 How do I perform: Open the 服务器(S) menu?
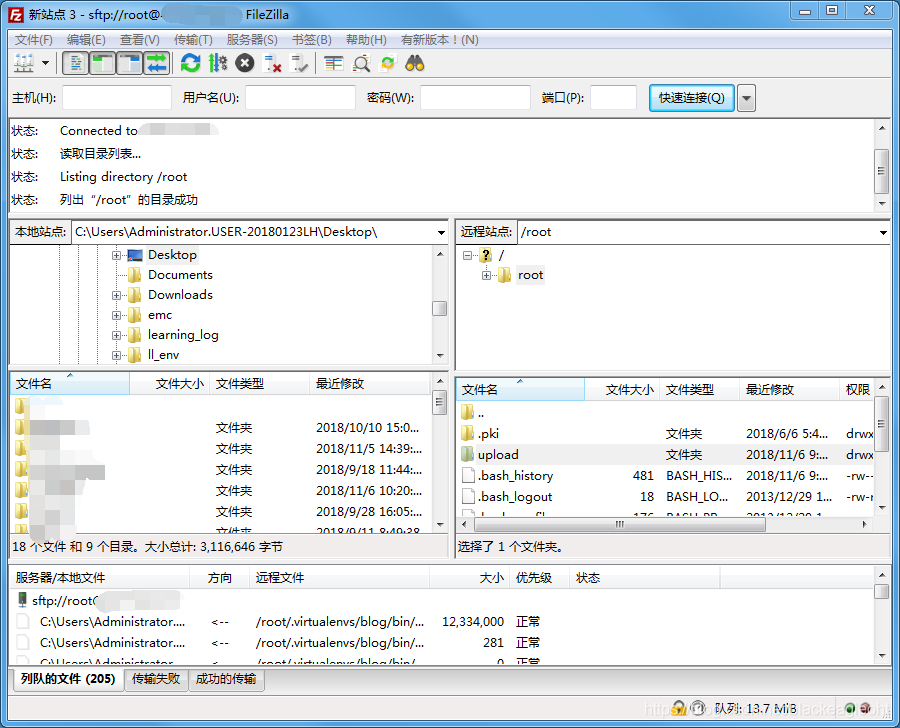(252, 40)
